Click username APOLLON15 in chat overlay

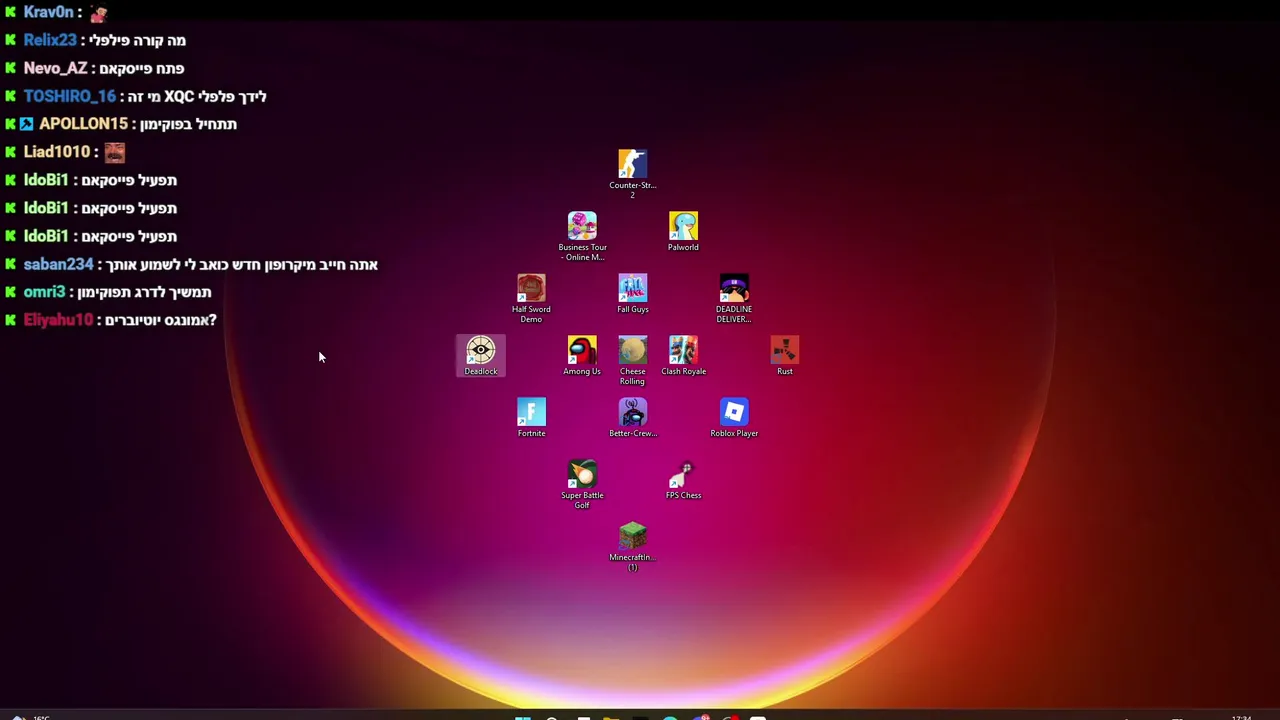(83, 124)
